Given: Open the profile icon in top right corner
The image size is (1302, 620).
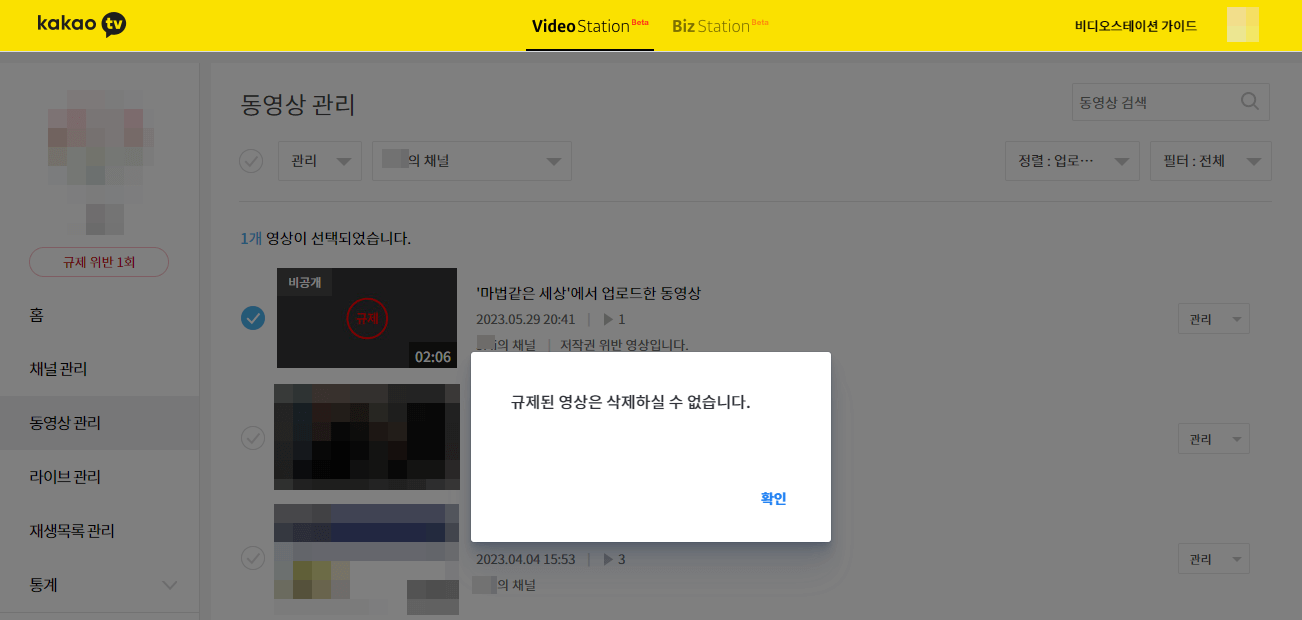Looking at the screenshot, I should (x=1242, y=25).
